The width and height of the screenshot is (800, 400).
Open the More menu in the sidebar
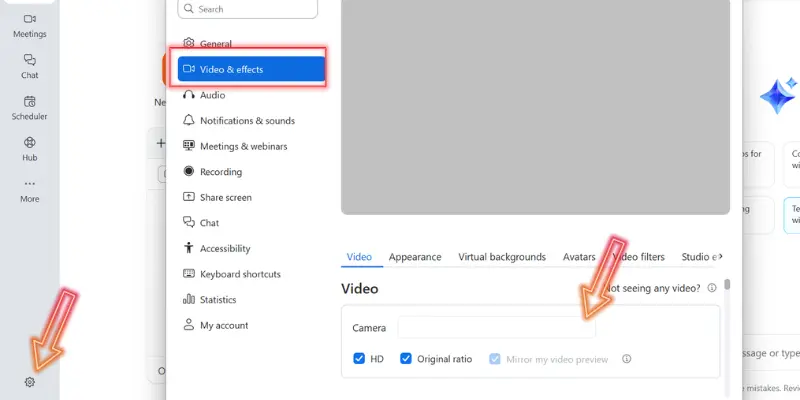coord(30,191)
